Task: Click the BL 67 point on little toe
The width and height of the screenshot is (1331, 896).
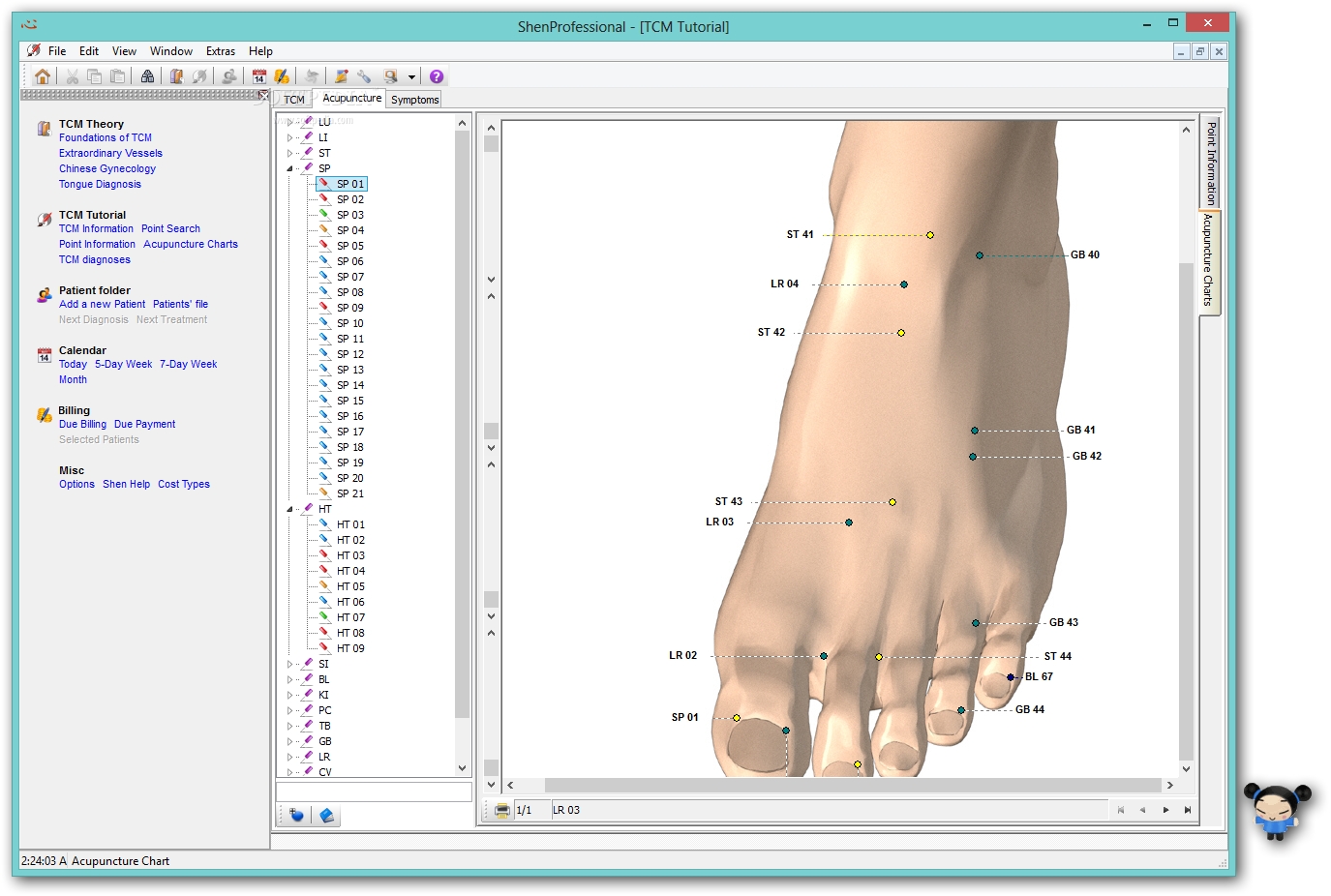Action: coord(1011,677)
